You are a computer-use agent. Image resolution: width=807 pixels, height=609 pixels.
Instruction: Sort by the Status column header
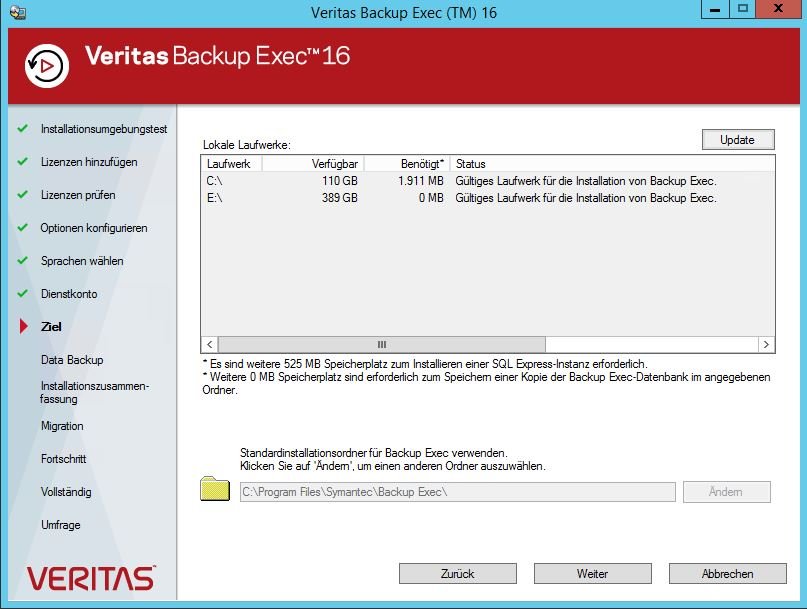612,164
